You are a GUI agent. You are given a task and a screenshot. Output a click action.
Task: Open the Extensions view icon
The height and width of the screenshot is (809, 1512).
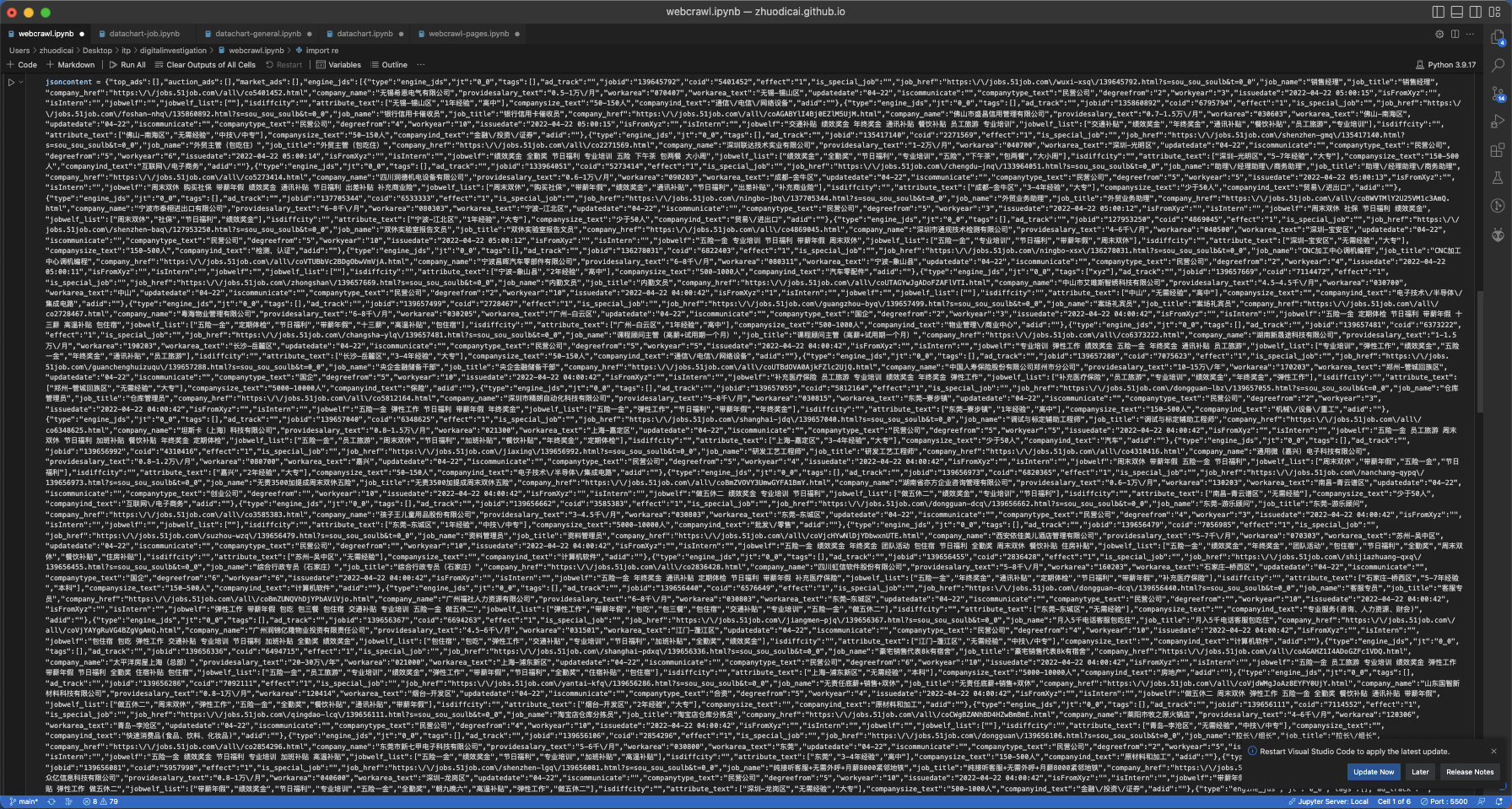(x=1498, y=150)
